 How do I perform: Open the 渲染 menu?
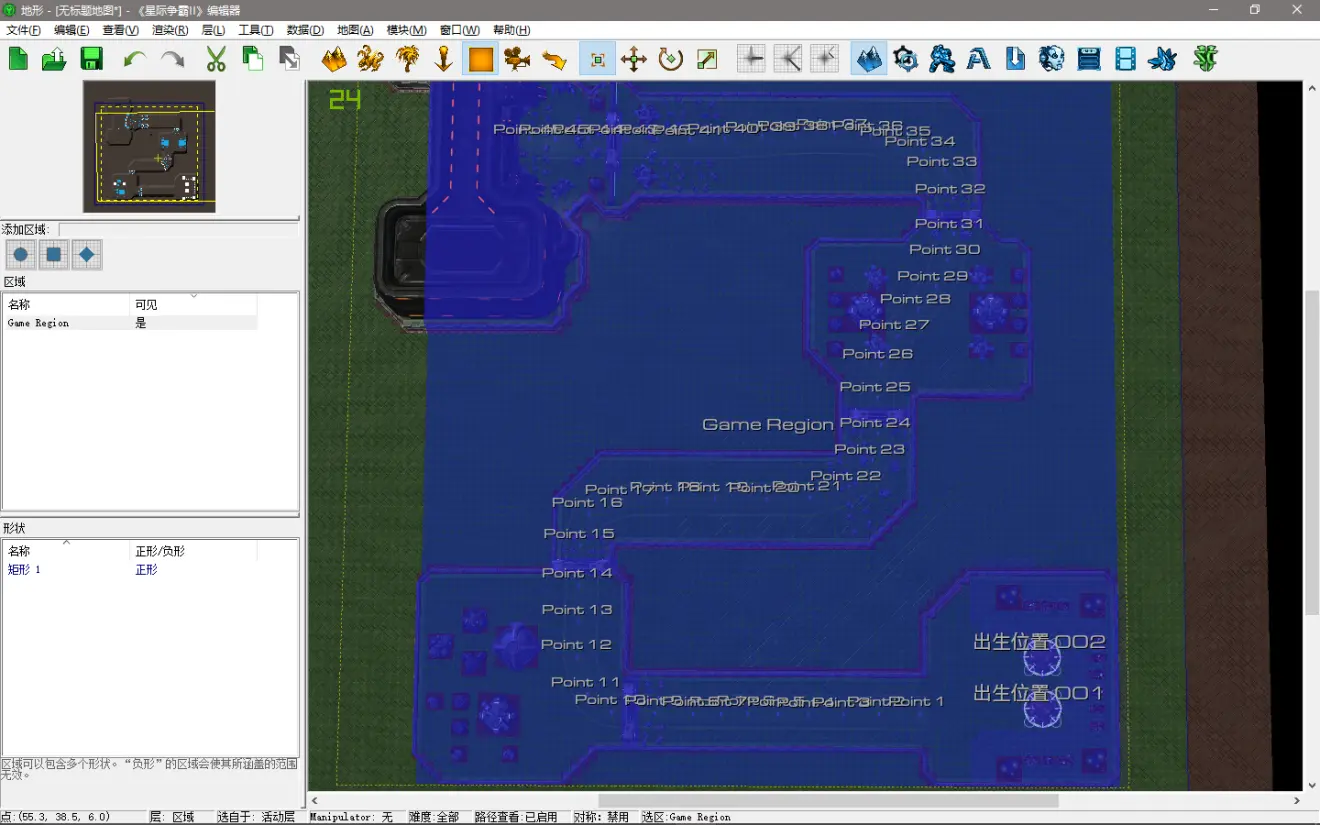tap(170, 30)
